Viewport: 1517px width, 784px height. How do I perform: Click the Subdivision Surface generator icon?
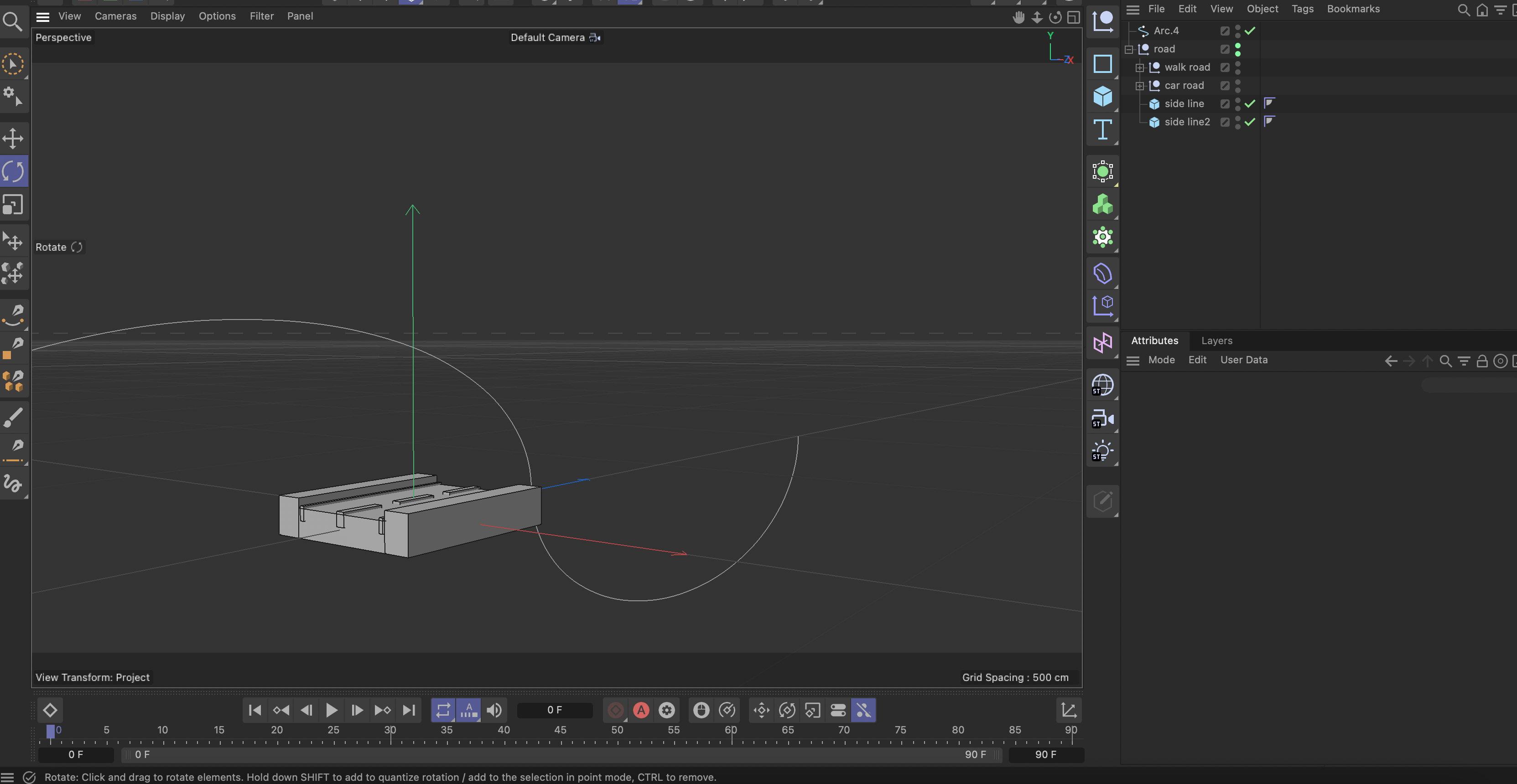(x=1102, y=172)
